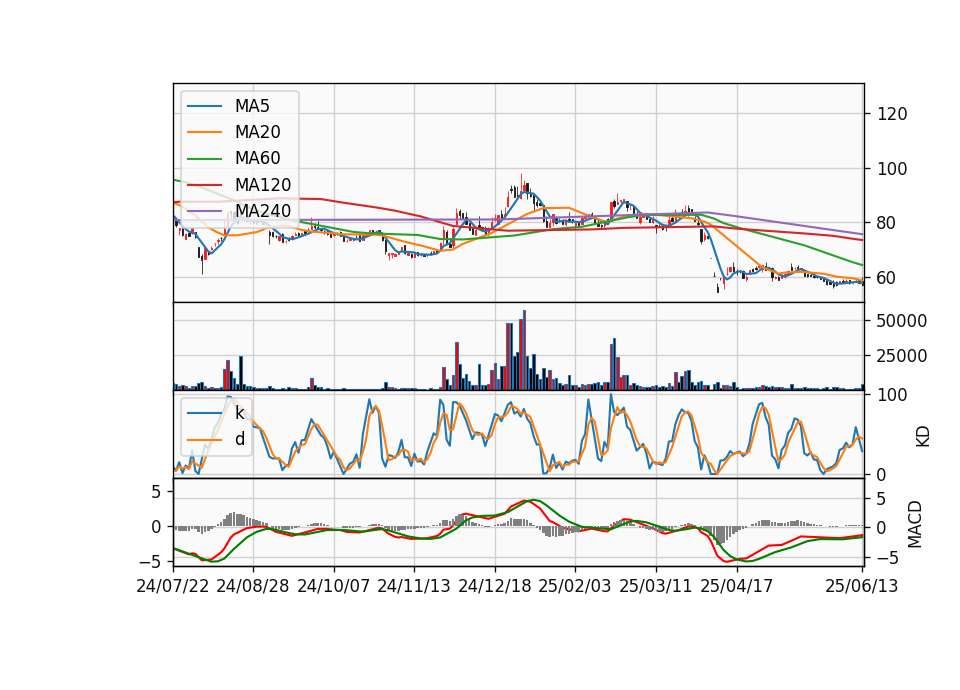Click the 60 price axis label
Screen dimensions: 960x690
pyautogui.click(x=887, y=278)
